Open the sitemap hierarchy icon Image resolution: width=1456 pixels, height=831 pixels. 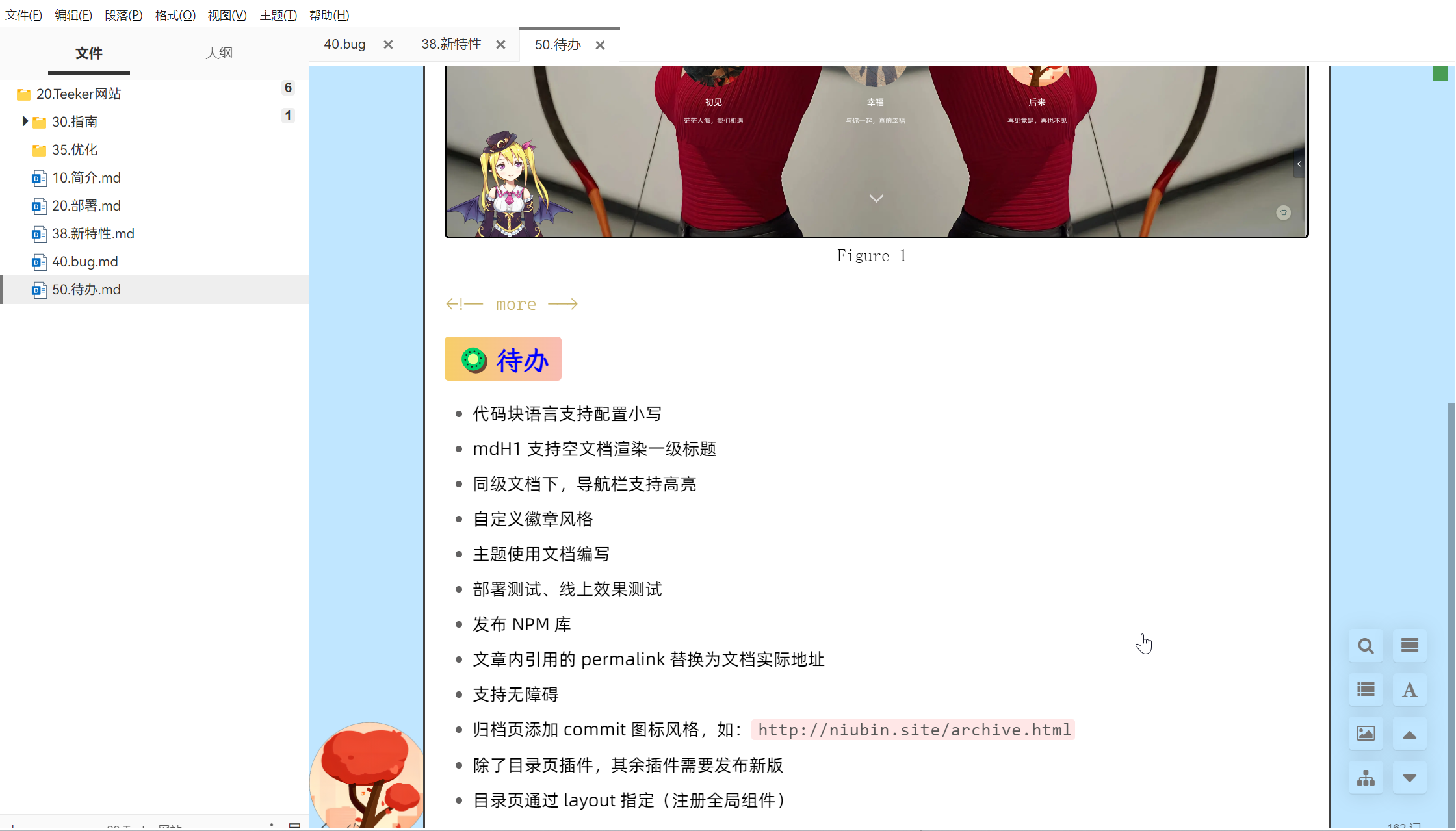1366,778
